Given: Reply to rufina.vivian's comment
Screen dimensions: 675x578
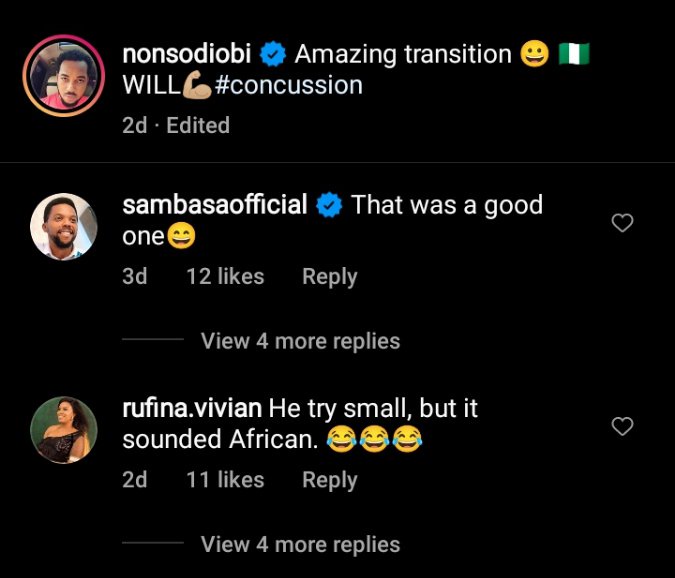Looking at the screenshot, I should (329, 480).
